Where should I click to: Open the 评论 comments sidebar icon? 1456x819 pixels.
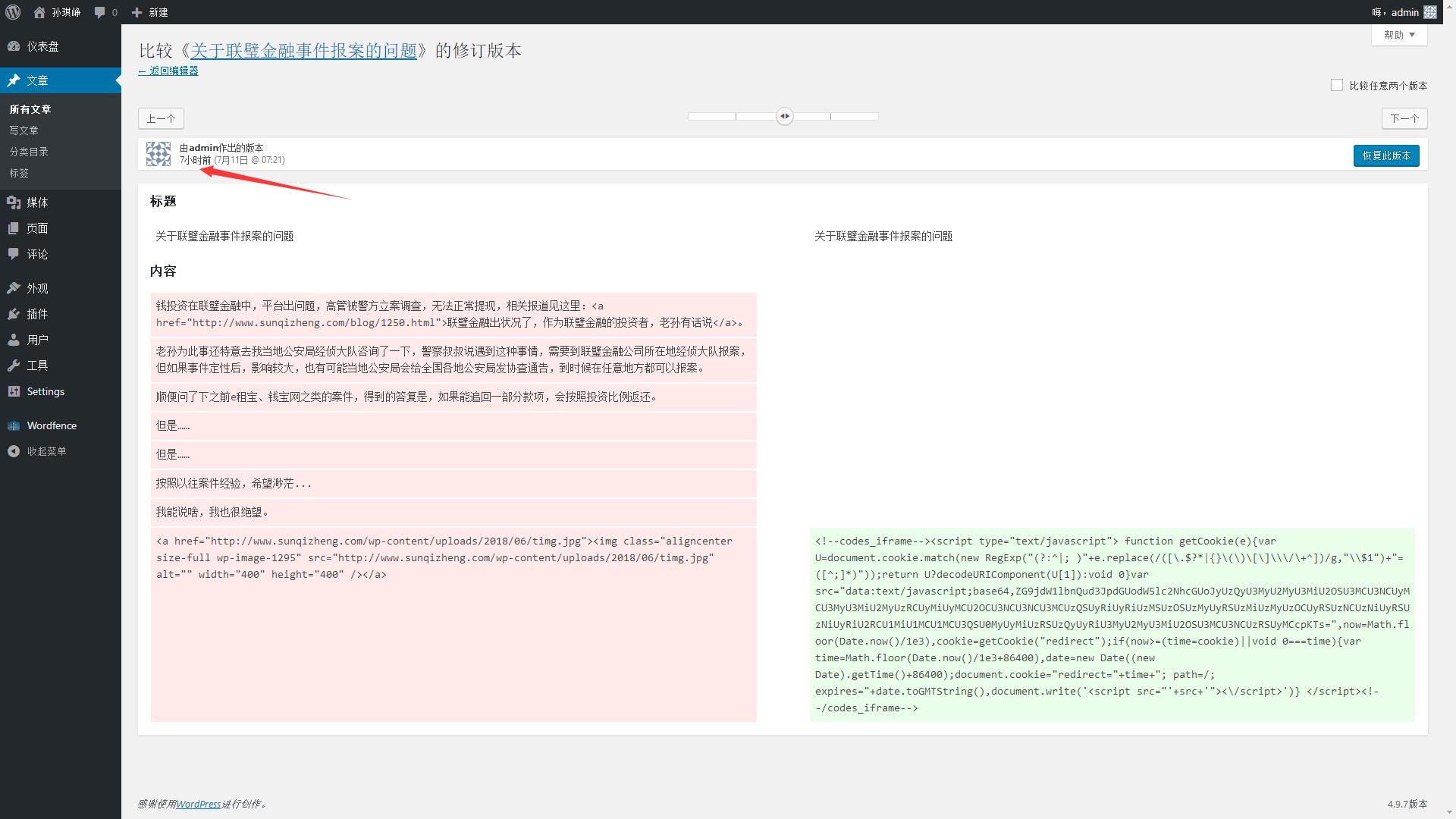point(14,254)
